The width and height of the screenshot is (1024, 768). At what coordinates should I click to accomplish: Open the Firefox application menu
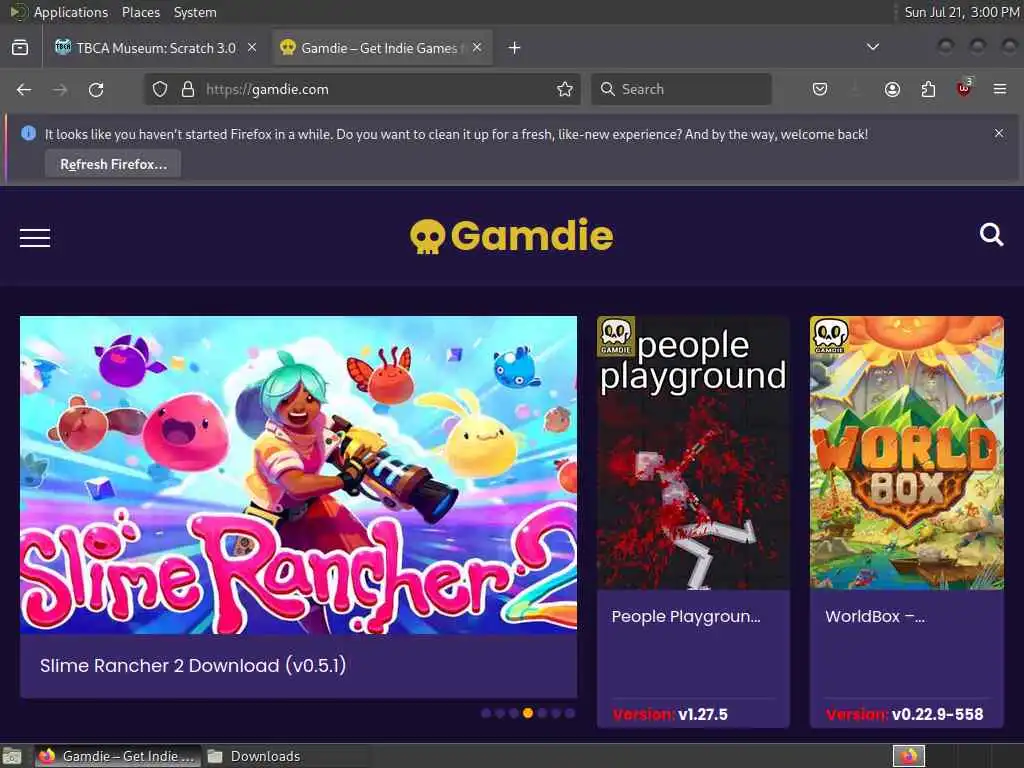click(x=1000, y=89)
